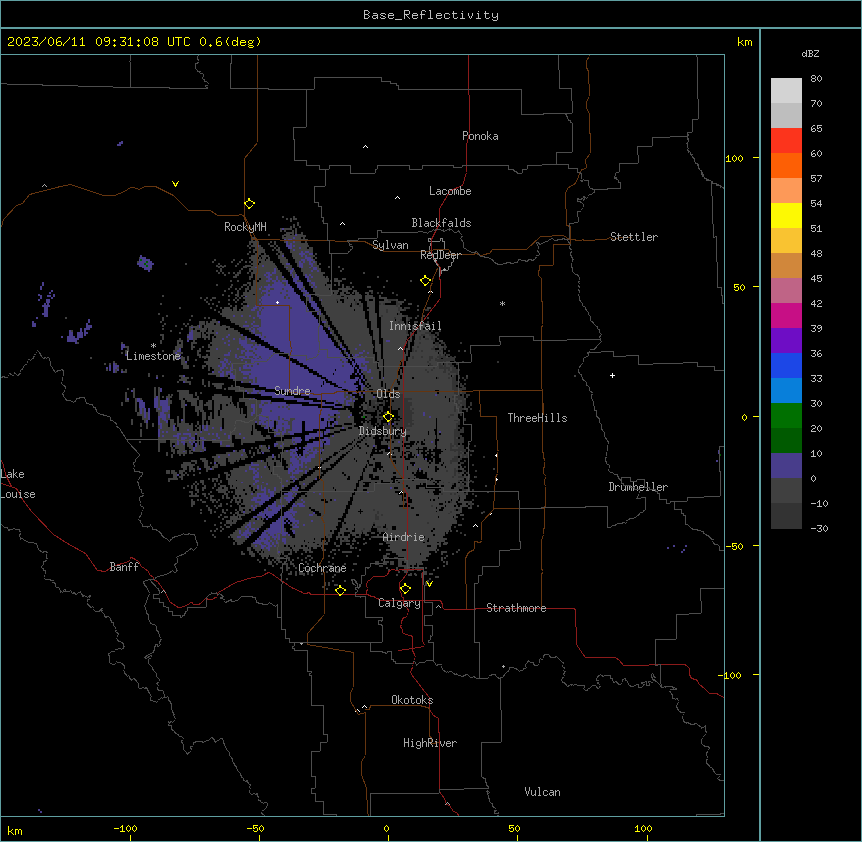This screenshot has height=842, width=862.
Task: Select the yellow diamond marker above Calgary label
Action: tap(405, 589)
